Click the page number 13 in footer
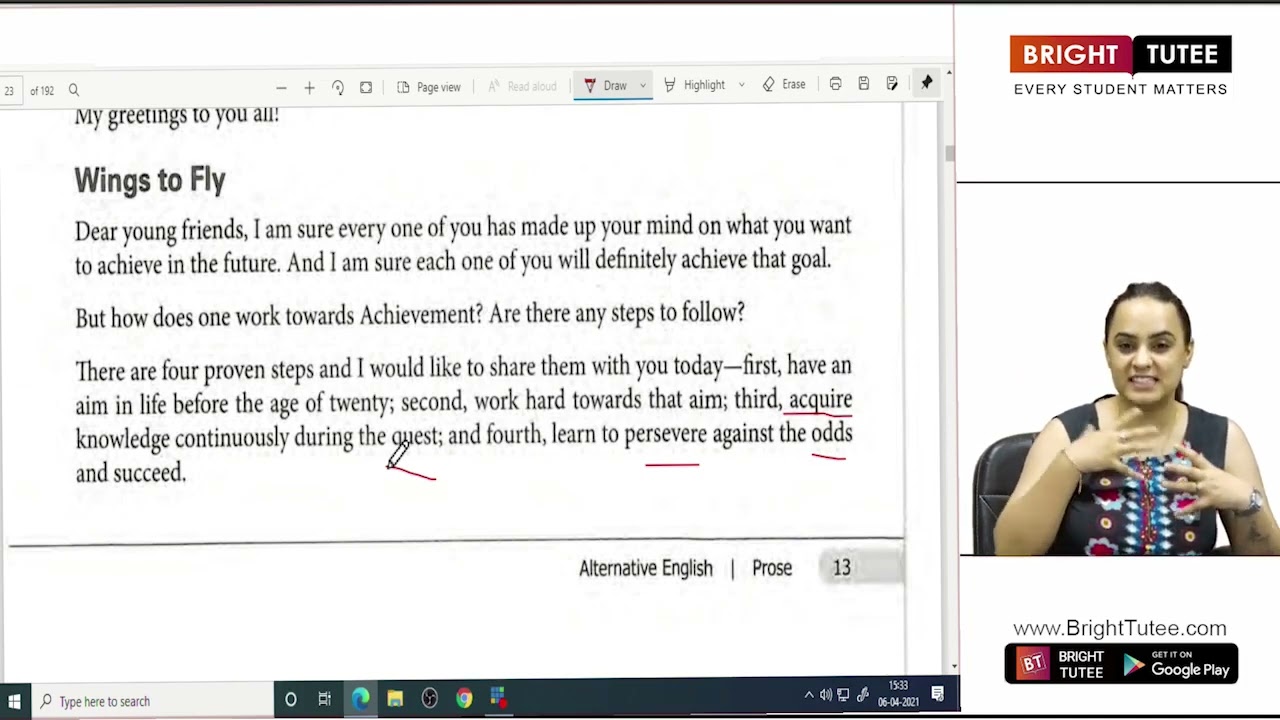Viewport: 1280px width, 720px height. pyautogui.click(x=842, y=568)
